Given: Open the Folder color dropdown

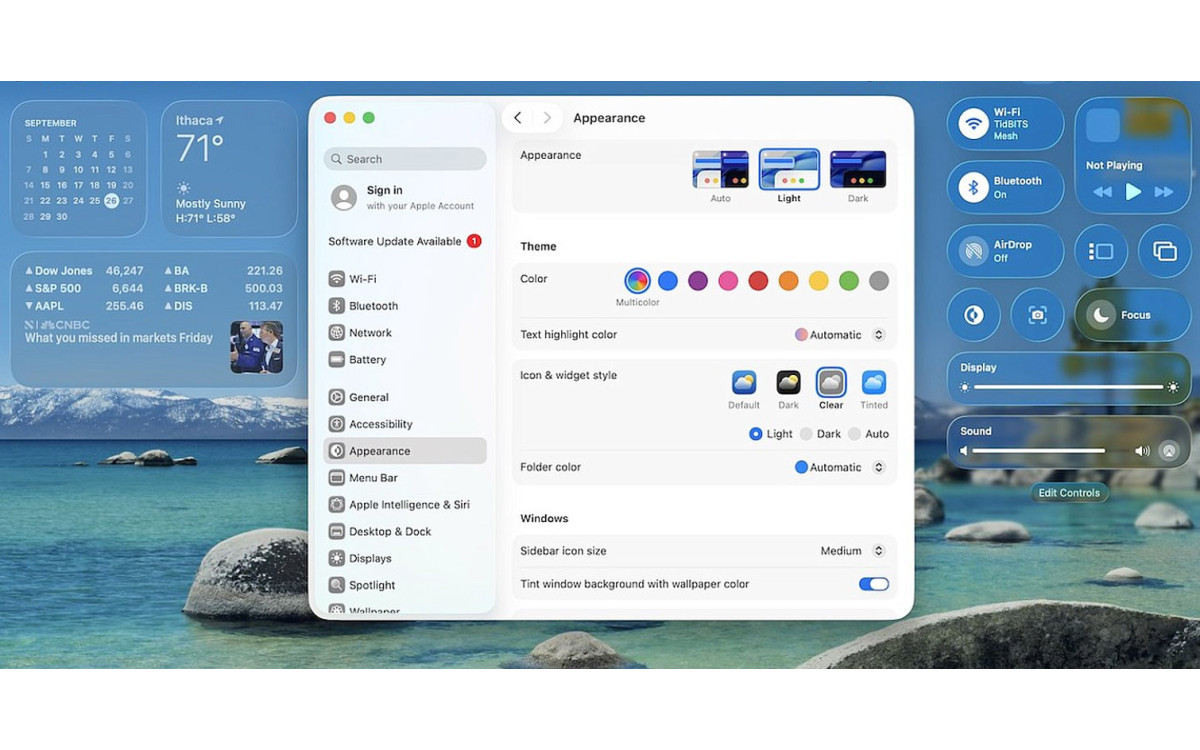Looking at the screenshot, I should (840, 467).
